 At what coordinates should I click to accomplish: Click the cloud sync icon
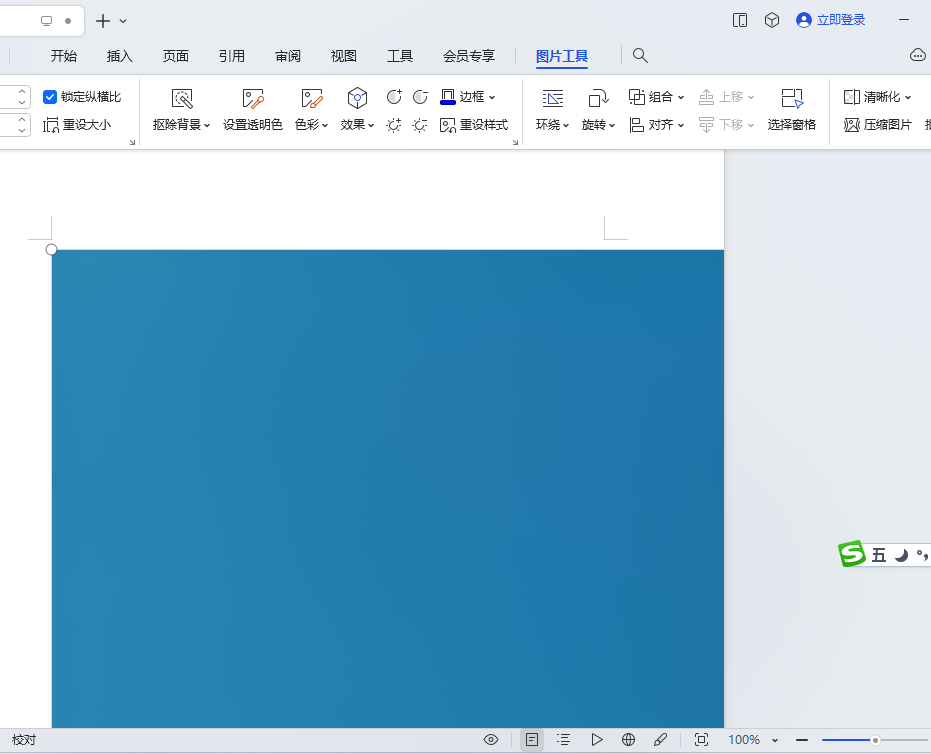tap(918, 55)
